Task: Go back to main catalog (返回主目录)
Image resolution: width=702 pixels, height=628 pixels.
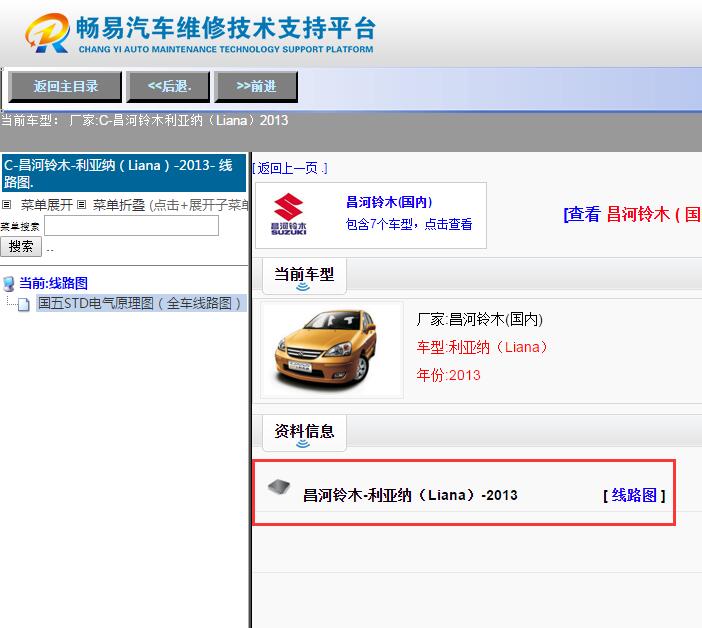Action: pos(65,86)
